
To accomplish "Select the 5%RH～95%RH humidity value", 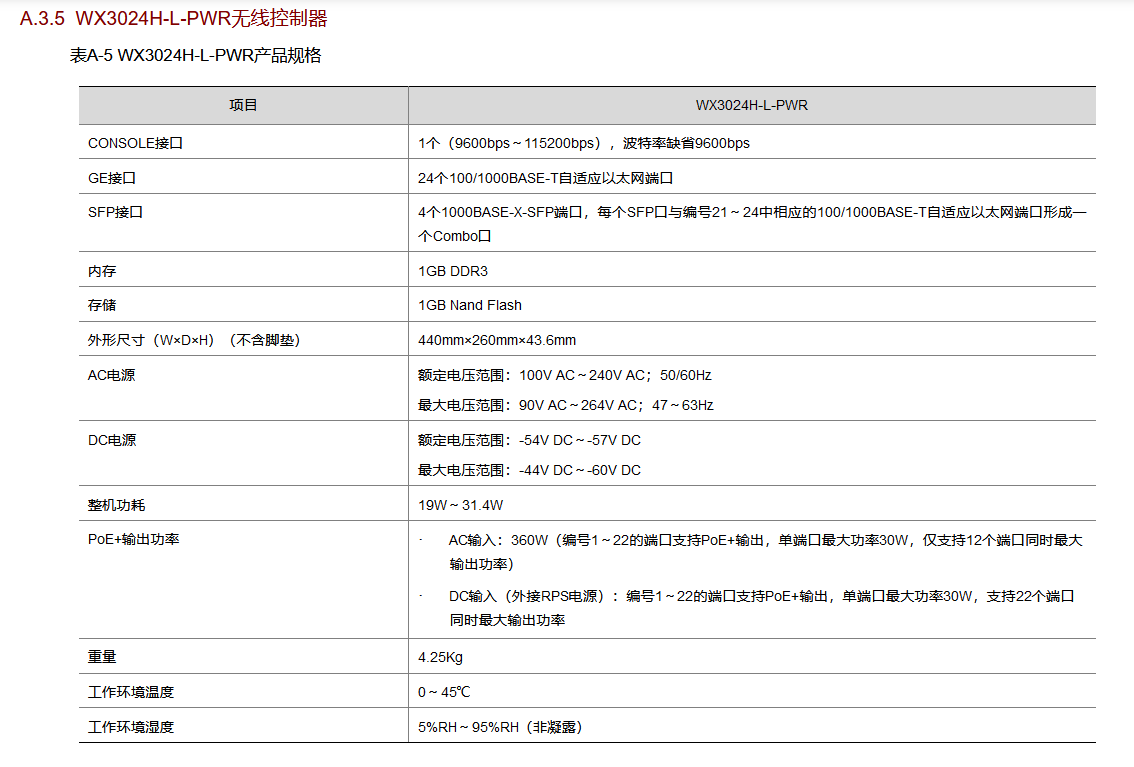I will click(500, 727).
